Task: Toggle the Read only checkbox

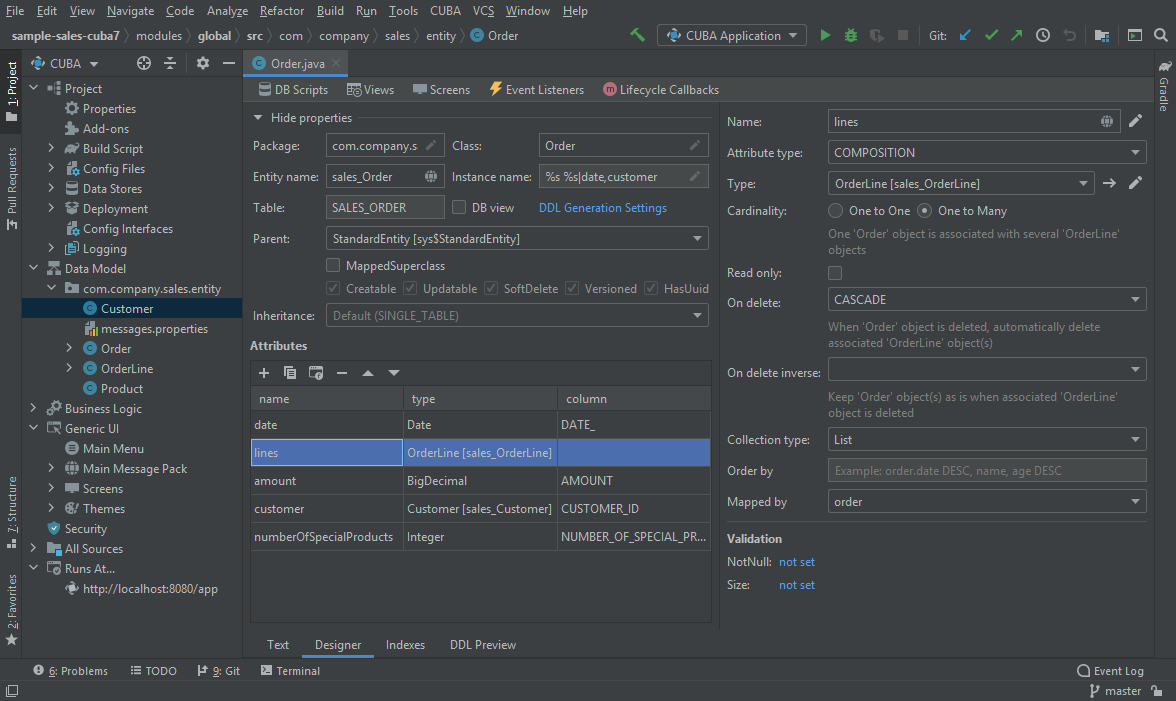Action: tap(835, 273)
